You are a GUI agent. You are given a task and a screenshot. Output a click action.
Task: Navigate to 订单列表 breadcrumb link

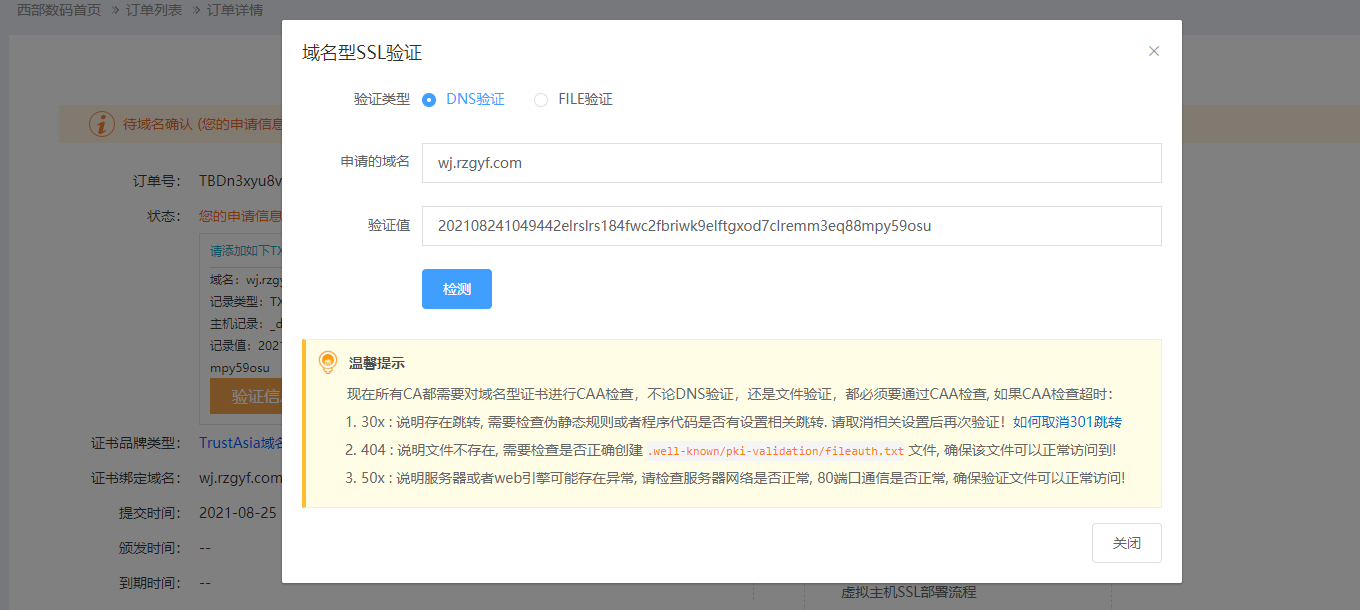(154, 10)
